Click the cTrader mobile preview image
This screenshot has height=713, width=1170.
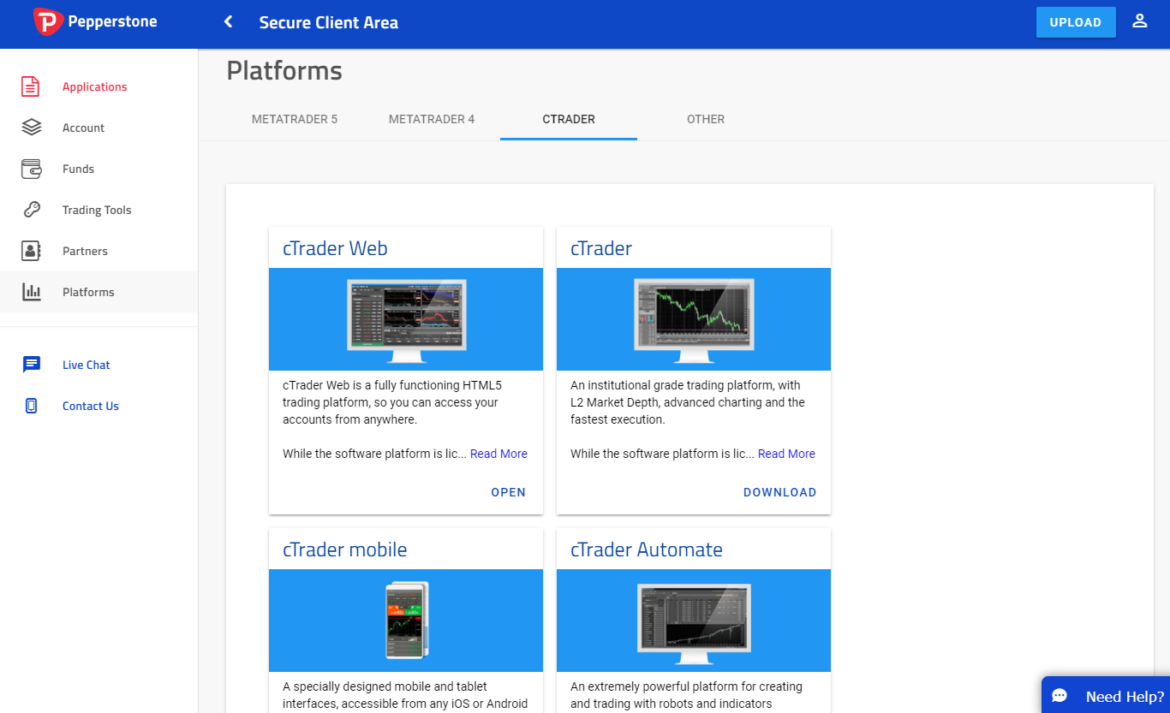[x=405, y=620]
